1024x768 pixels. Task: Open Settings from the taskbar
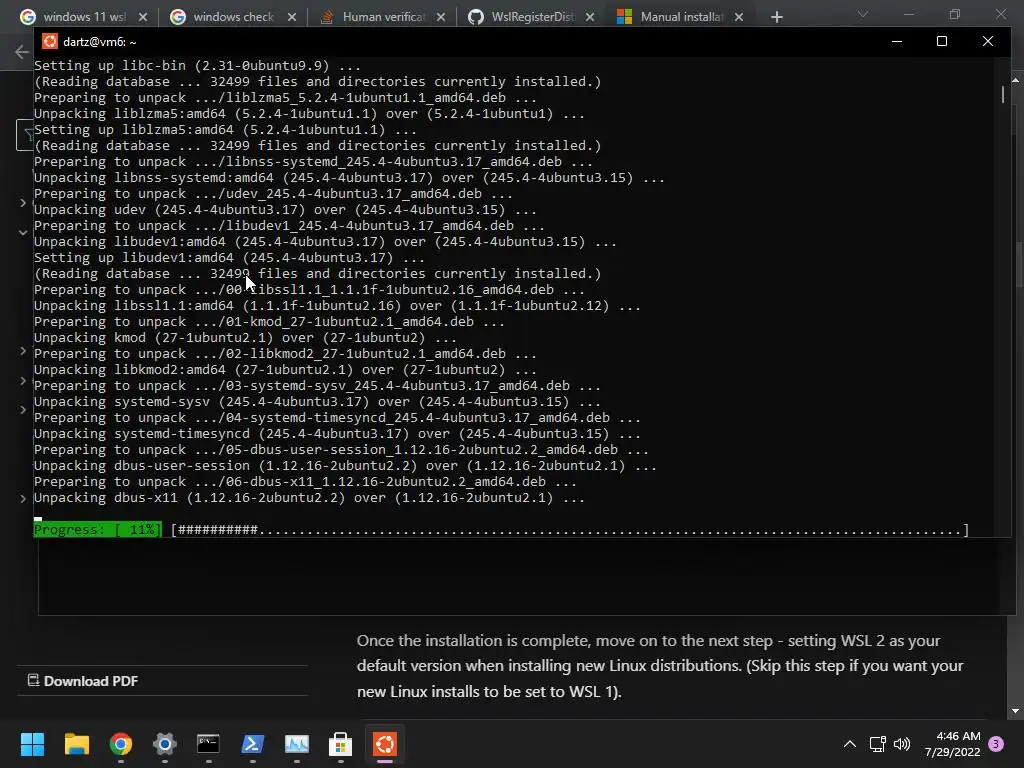(x=165, y=744)
